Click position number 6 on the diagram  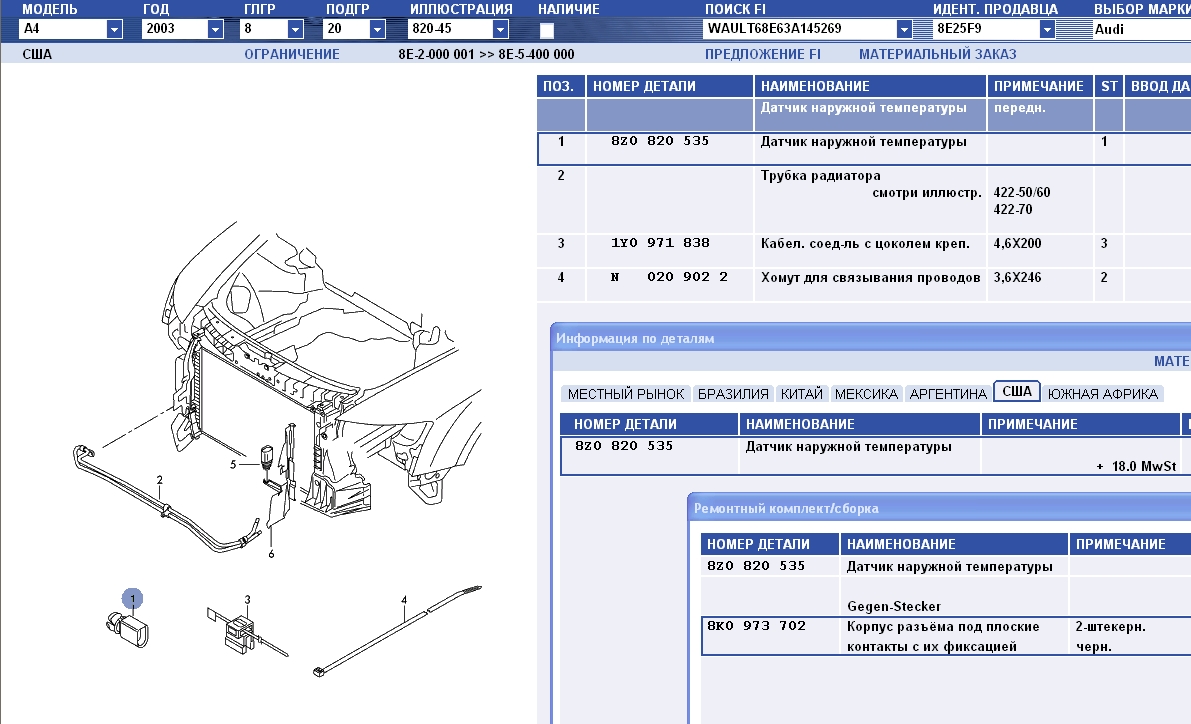tap(271, 554)
